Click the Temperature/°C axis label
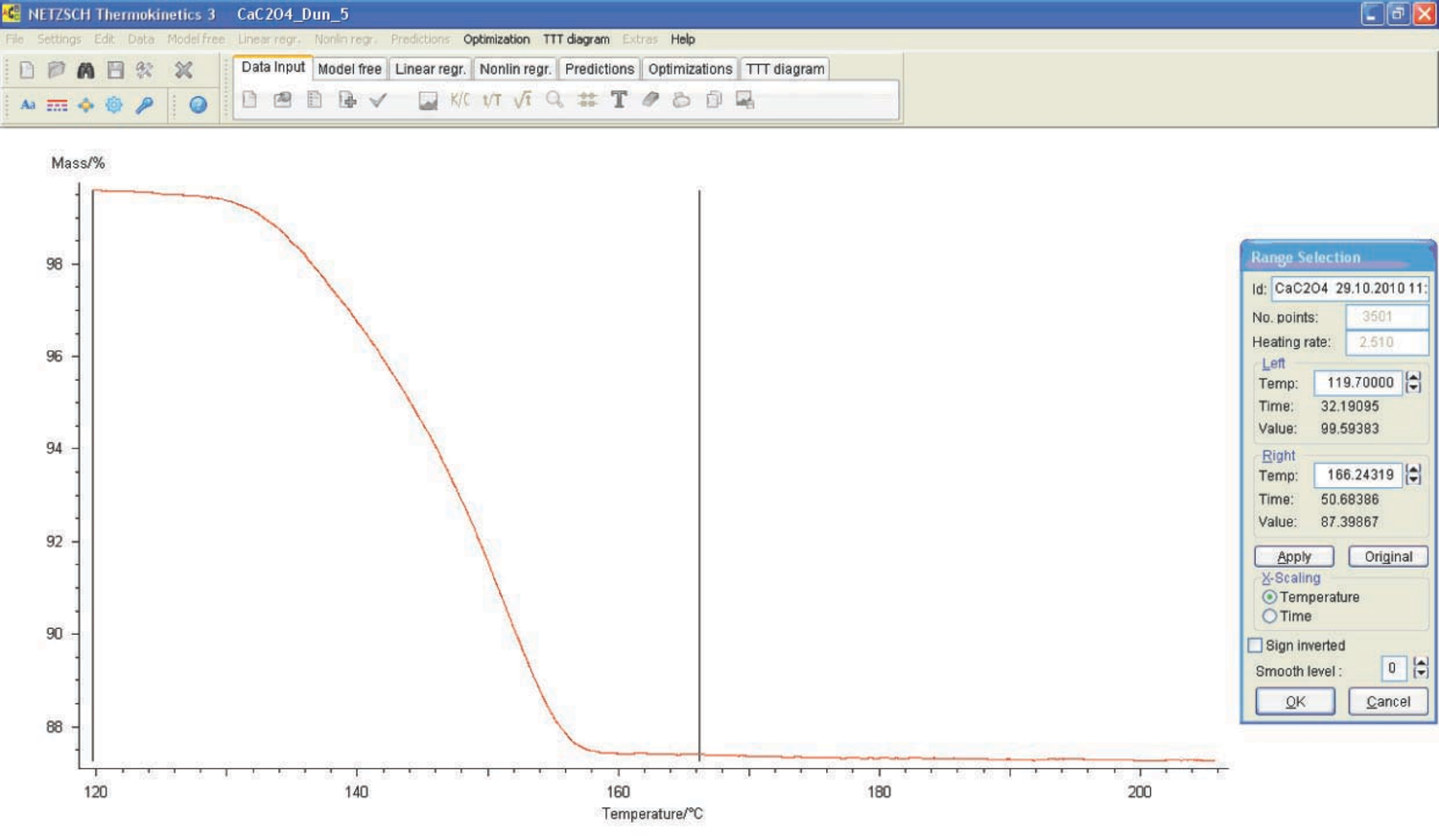This screenshot has width=1439, height=840. (x=652, y=814)
